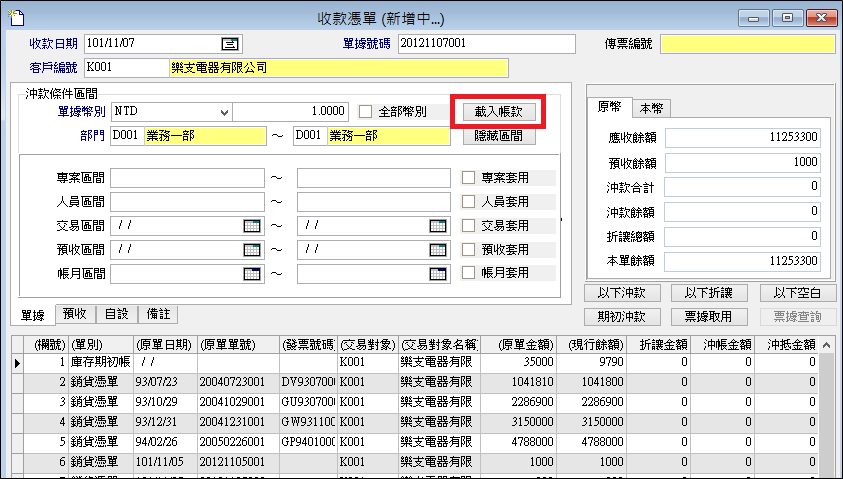Open calendar for 帳月區間 start date
The image size is (843, 479).
point(251,273)
